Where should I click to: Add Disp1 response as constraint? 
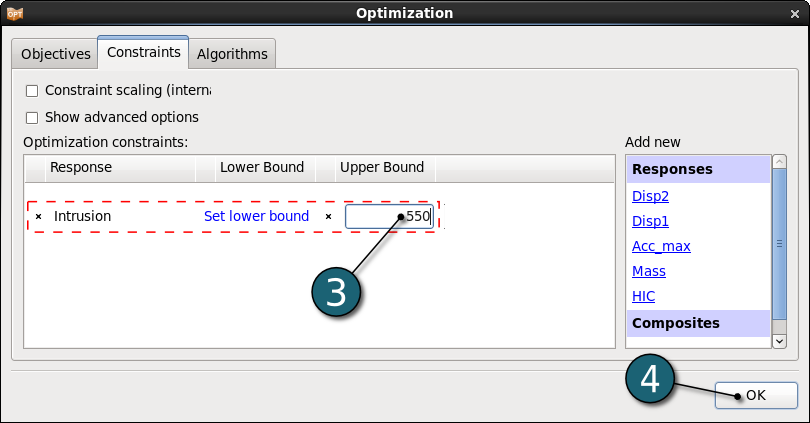click(x=650, y=221)
